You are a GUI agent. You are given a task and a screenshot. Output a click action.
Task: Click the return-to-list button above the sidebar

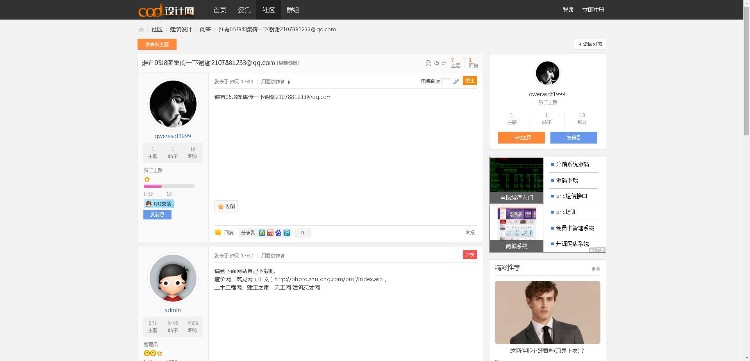[590, 44]
